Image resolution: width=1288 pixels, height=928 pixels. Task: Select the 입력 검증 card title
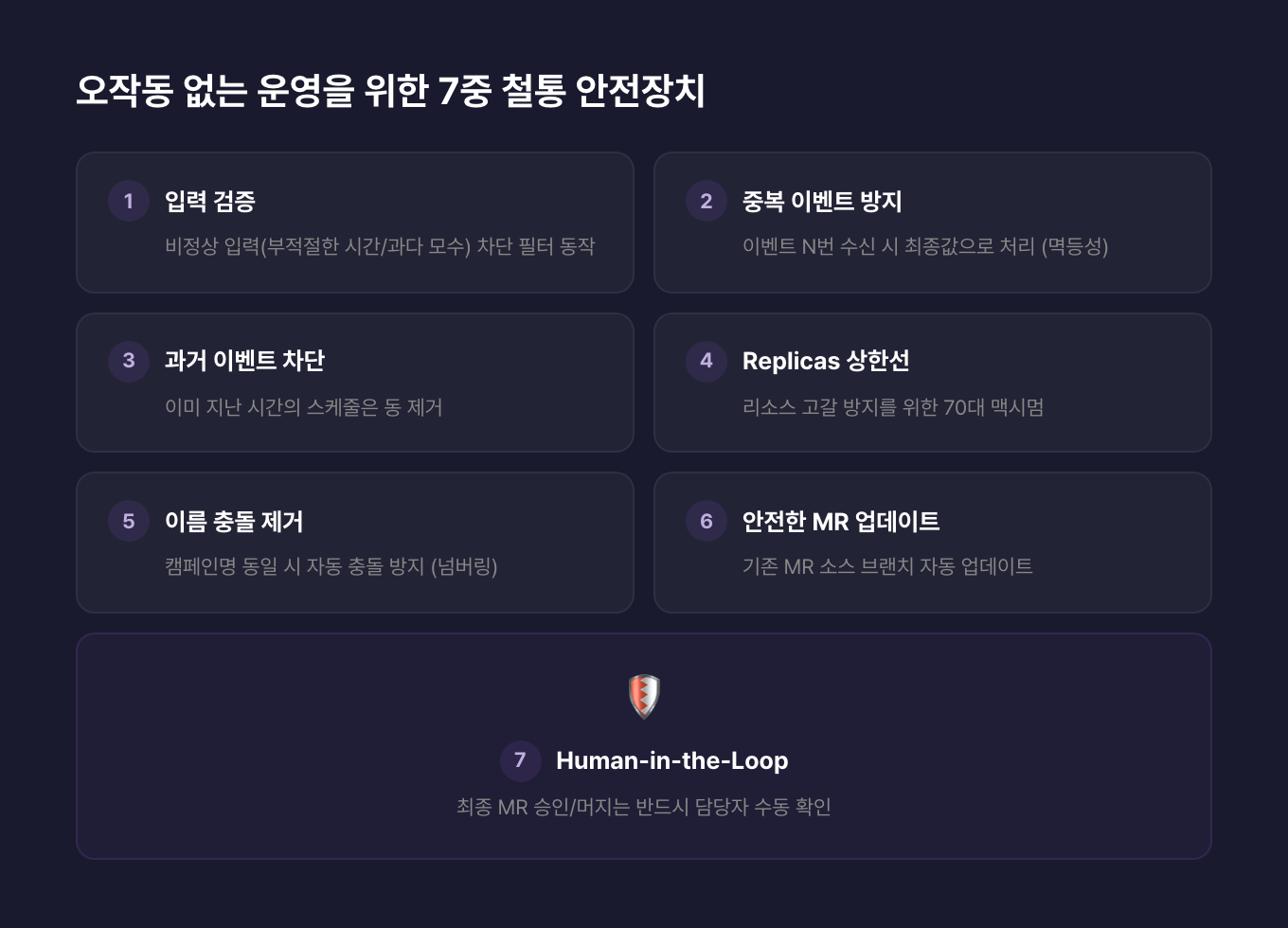(x=209, y=201)
